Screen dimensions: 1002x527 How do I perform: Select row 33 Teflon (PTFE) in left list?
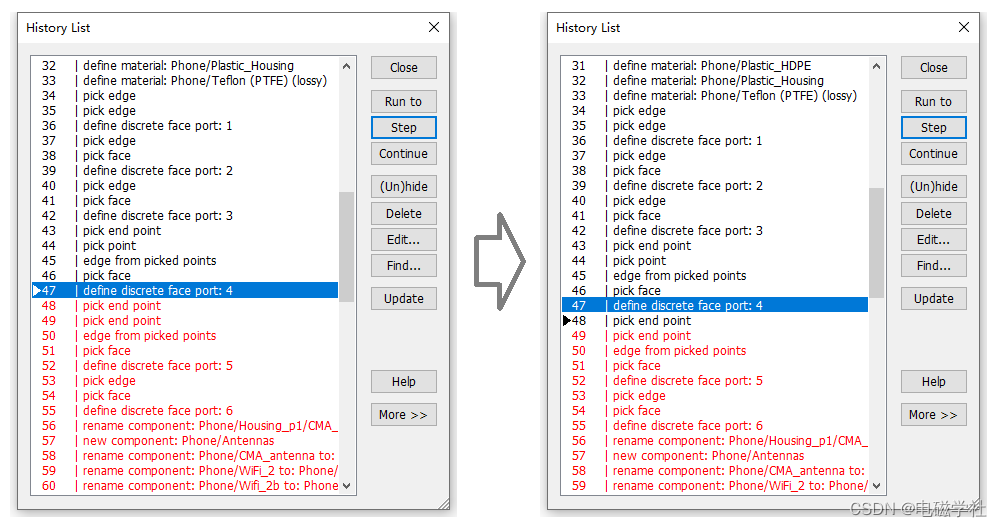(185, 80)
